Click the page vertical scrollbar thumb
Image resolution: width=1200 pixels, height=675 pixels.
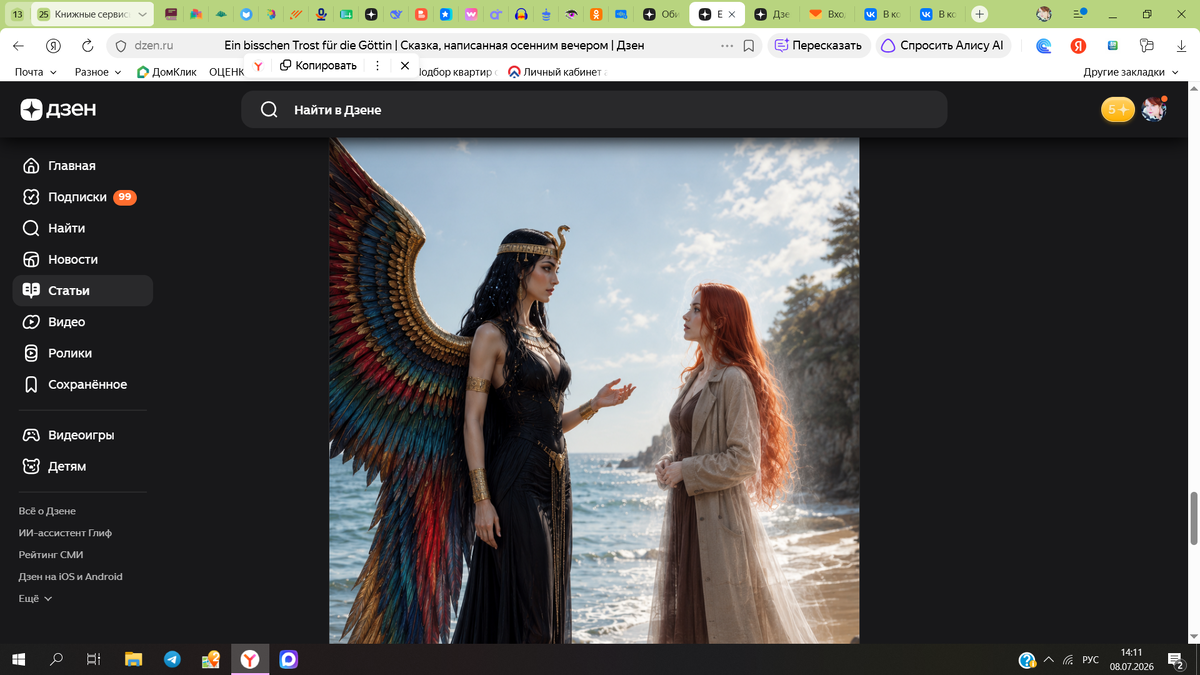click(x=1193, y=519)
